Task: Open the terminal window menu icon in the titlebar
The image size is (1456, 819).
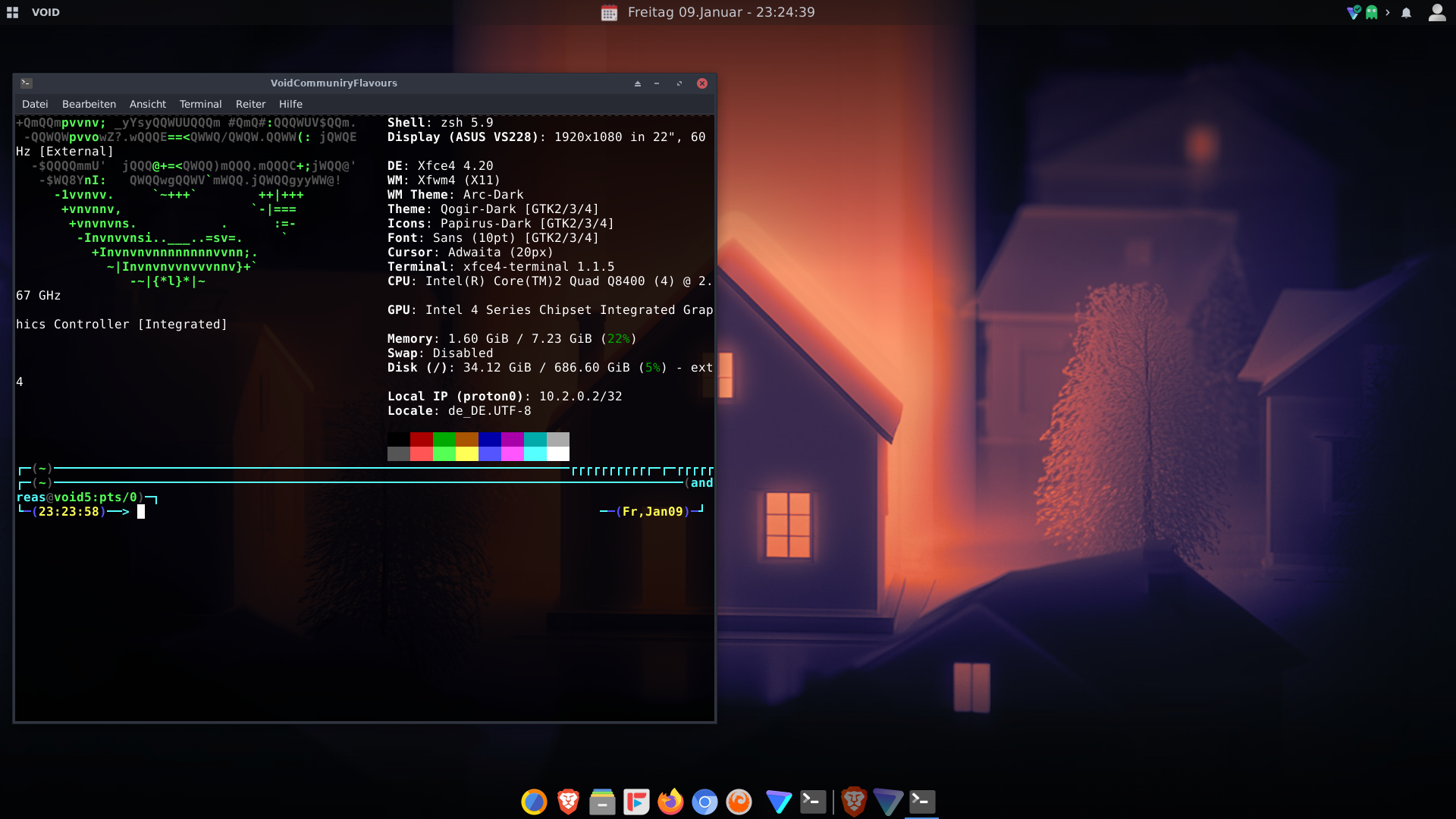Action: [x=27, y=83]
